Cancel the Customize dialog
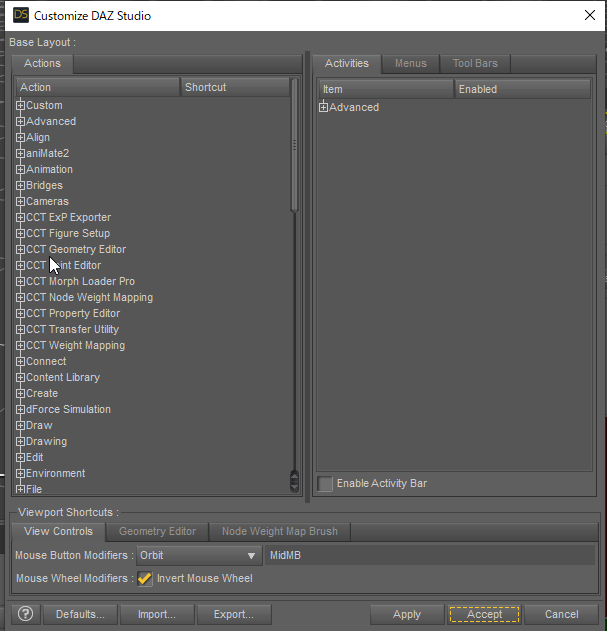 coord(562,614)
